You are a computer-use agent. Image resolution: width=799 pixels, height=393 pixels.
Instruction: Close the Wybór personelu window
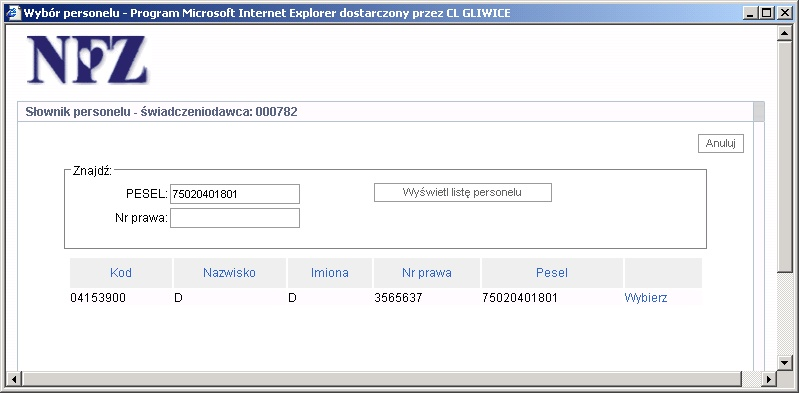[x=784, y=13]
